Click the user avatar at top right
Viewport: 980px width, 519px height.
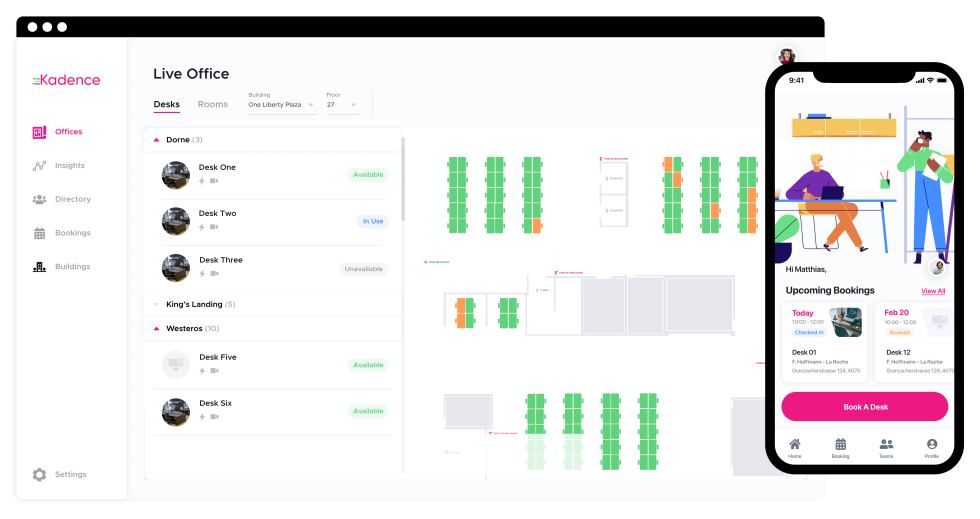point(788,56)
